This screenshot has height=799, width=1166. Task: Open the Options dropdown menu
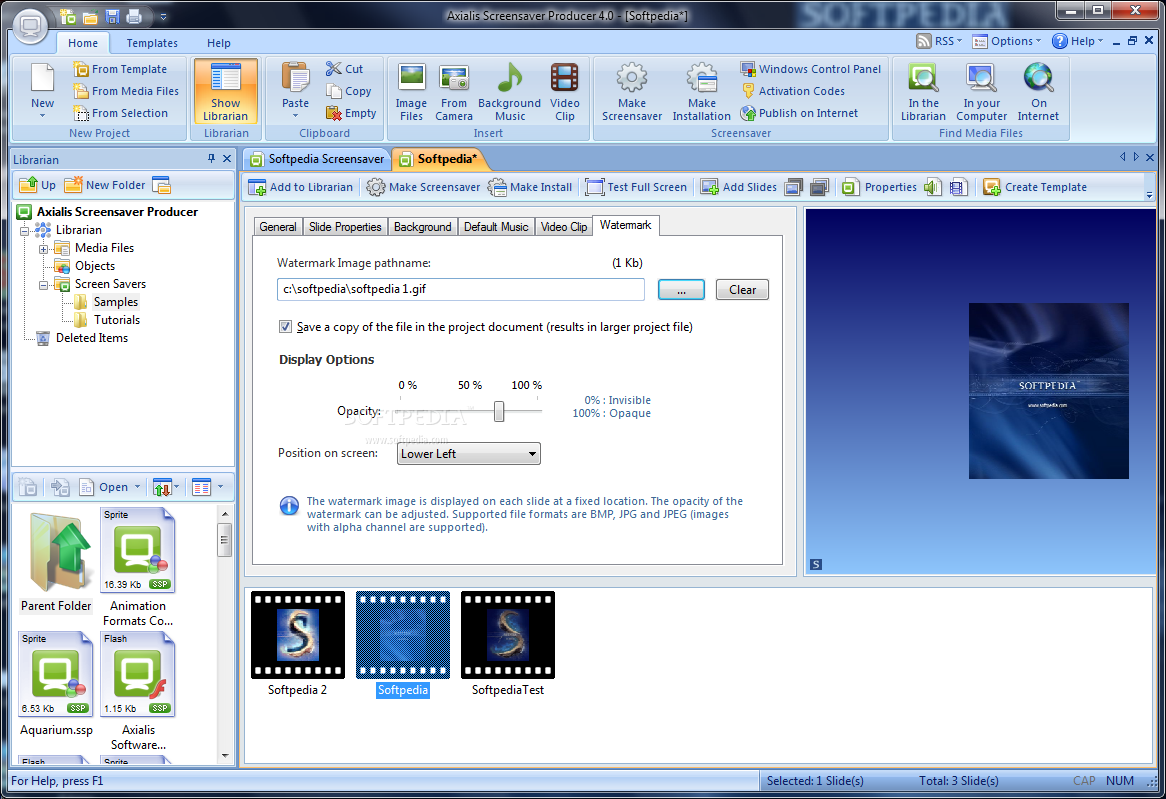click(x=1007, y=41)
